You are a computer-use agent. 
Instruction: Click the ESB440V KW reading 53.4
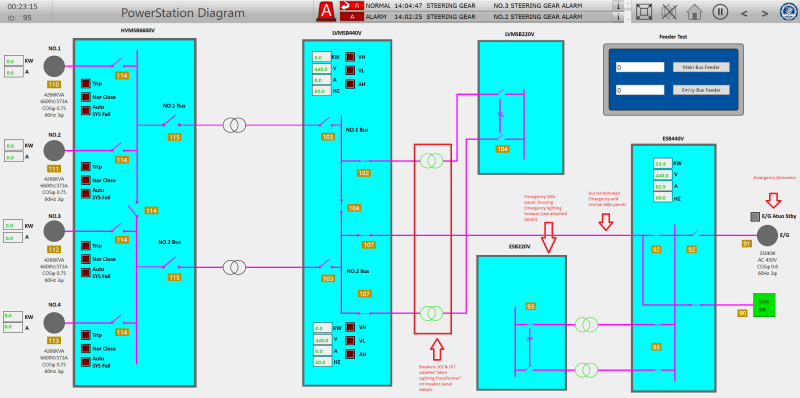pyautogui.click(x=663, y=164)
